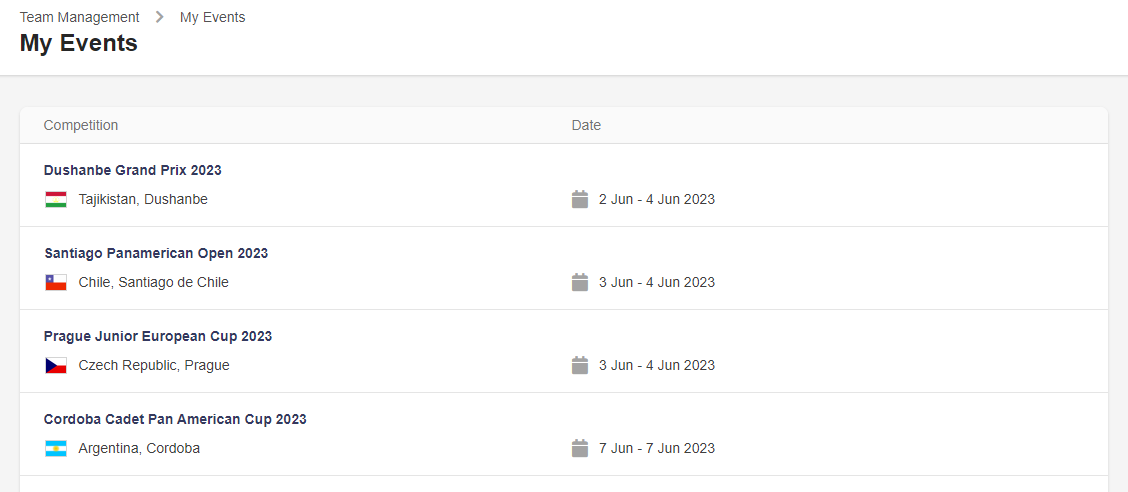
Task: Click the Czech Republic flag icon
Action: click(x=56, y=366)
